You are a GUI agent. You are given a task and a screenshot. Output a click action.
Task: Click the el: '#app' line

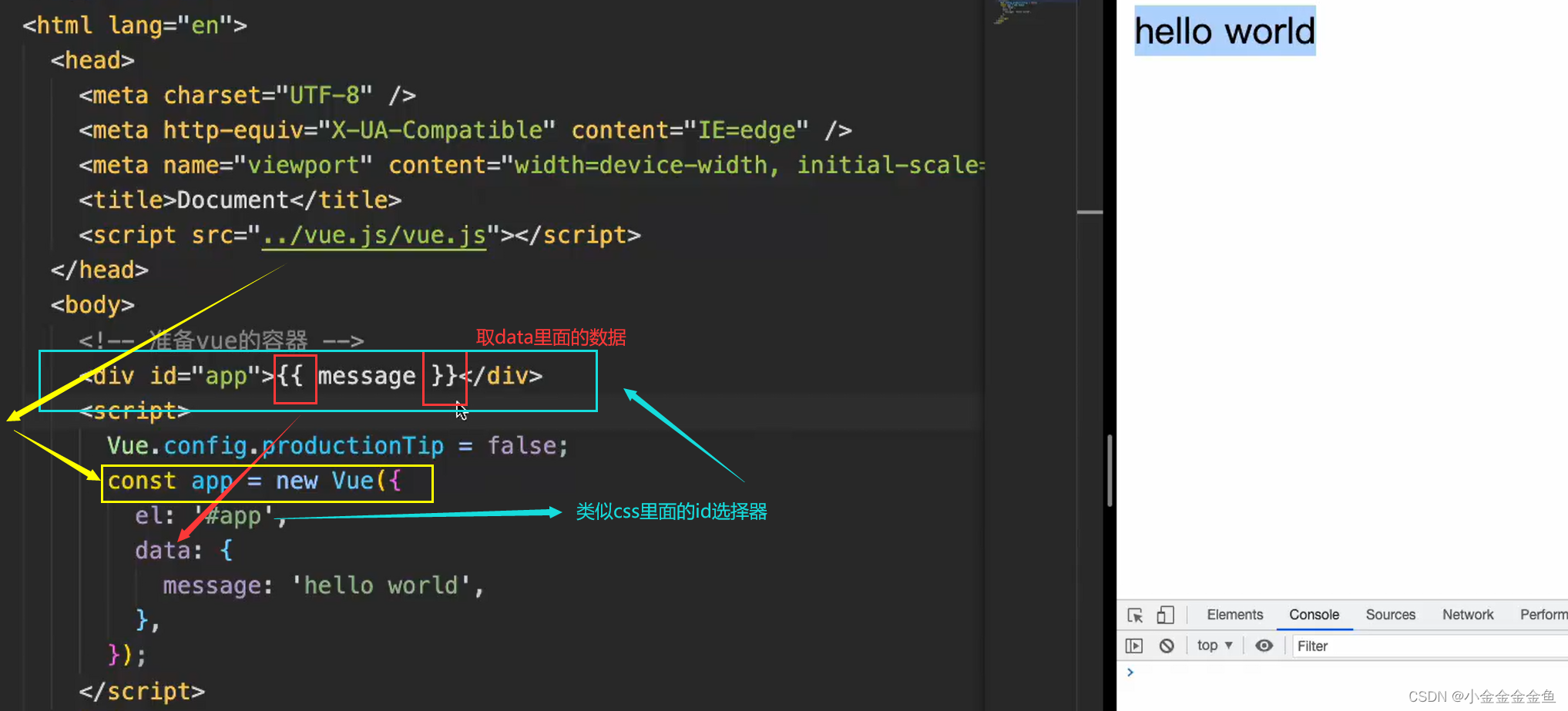pyautogui.click(x=210, y=516)
